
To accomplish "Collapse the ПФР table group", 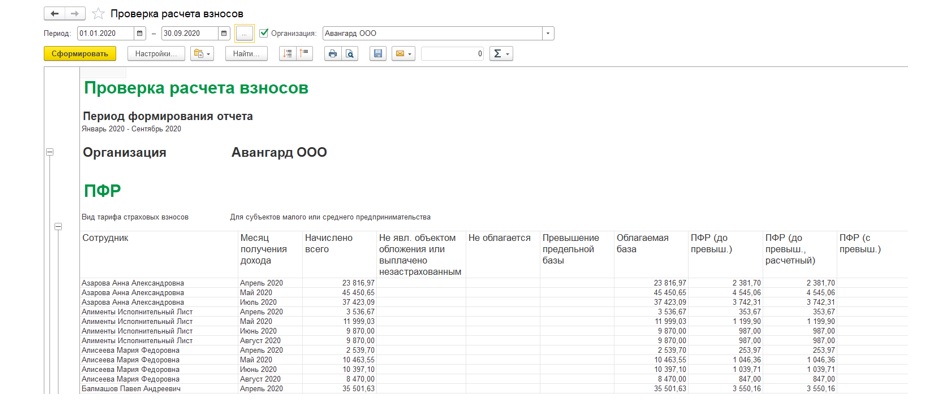I will tap(58, 227).
